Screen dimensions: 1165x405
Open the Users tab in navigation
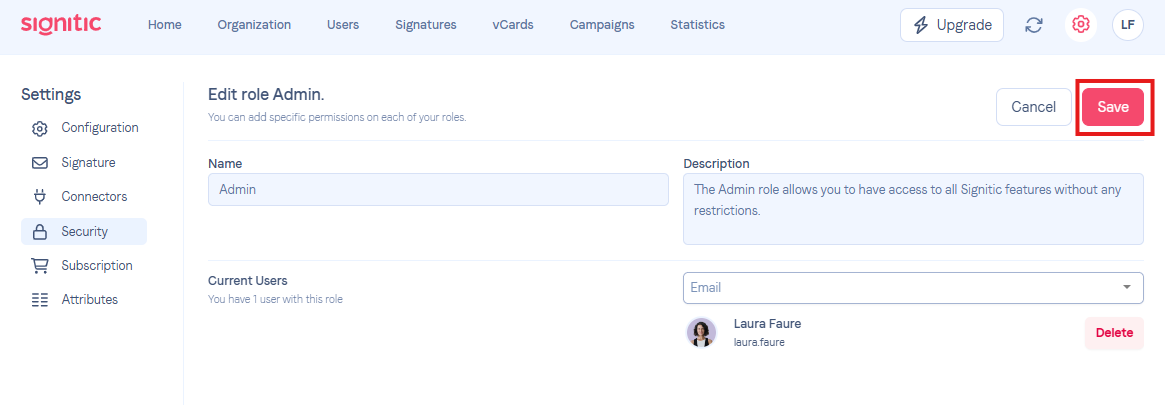pyautogui.click(x=343, y=25)
